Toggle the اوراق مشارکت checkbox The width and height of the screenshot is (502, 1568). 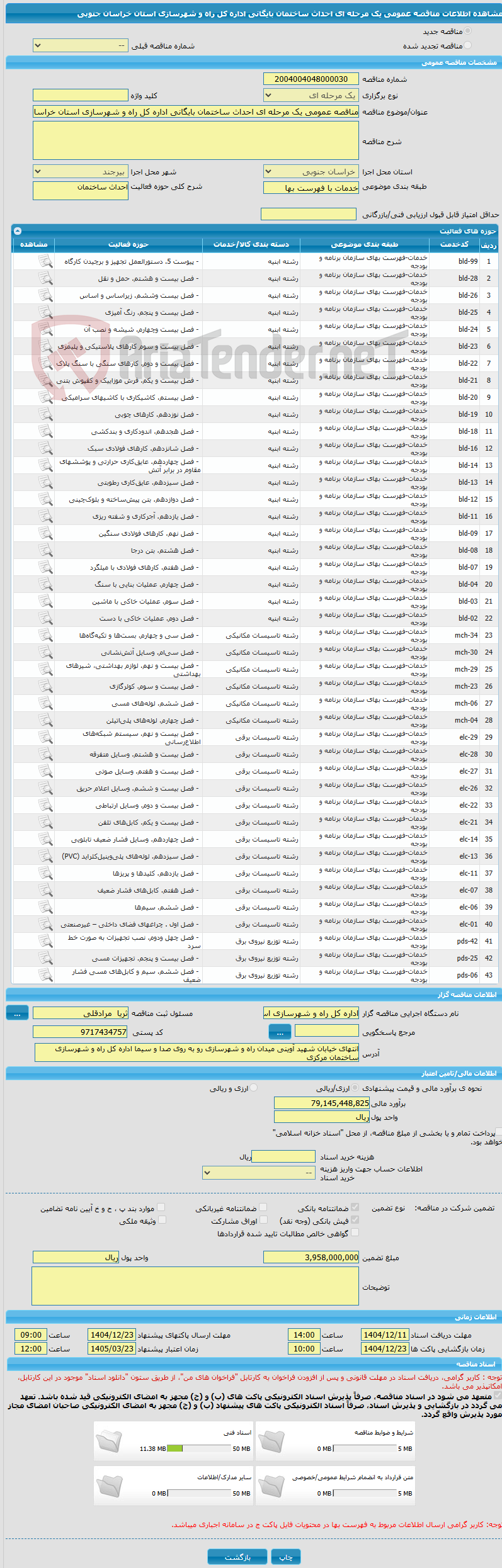pyautogui.click(x=263, y=1220)
